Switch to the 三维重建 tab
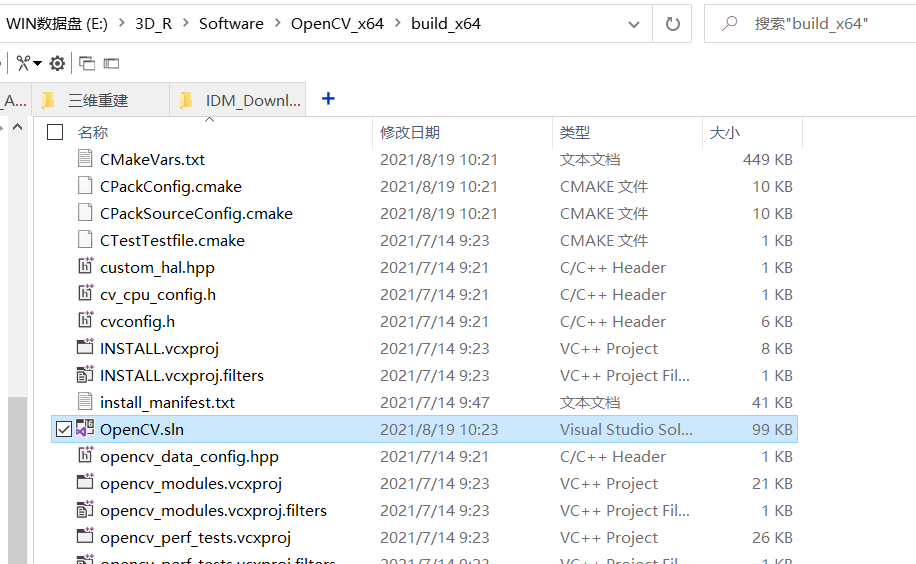 coord(101,100)
